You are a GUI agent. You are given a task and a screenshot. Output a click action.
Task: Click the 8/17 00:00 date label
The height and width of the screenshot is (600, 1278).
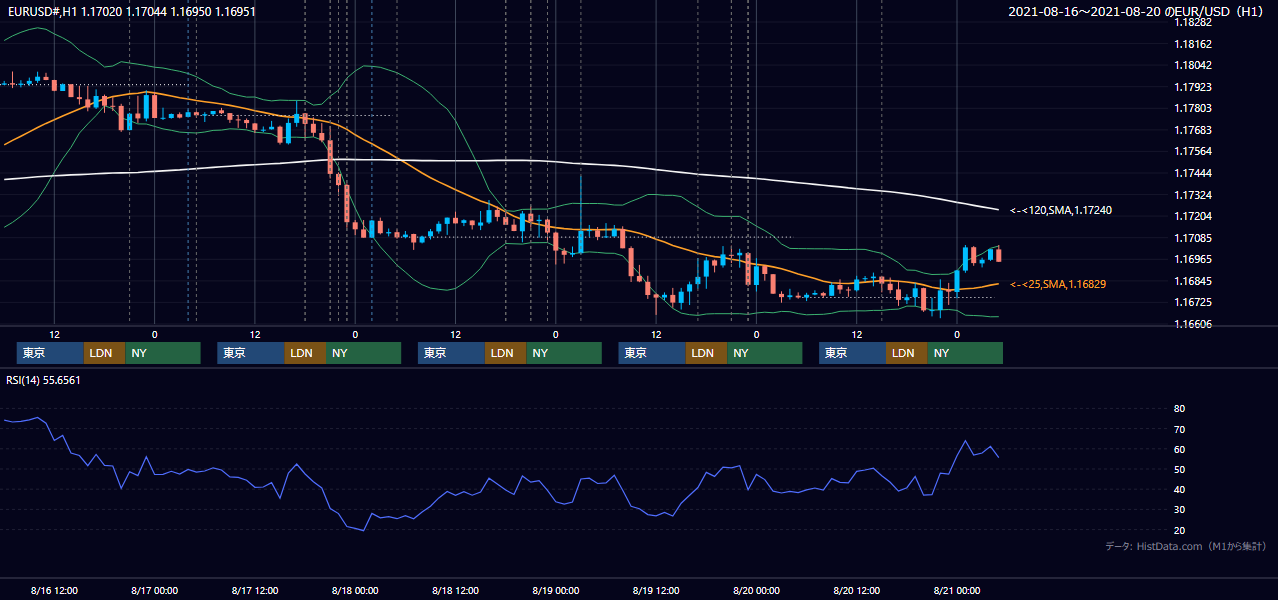[x=155, y=591]
